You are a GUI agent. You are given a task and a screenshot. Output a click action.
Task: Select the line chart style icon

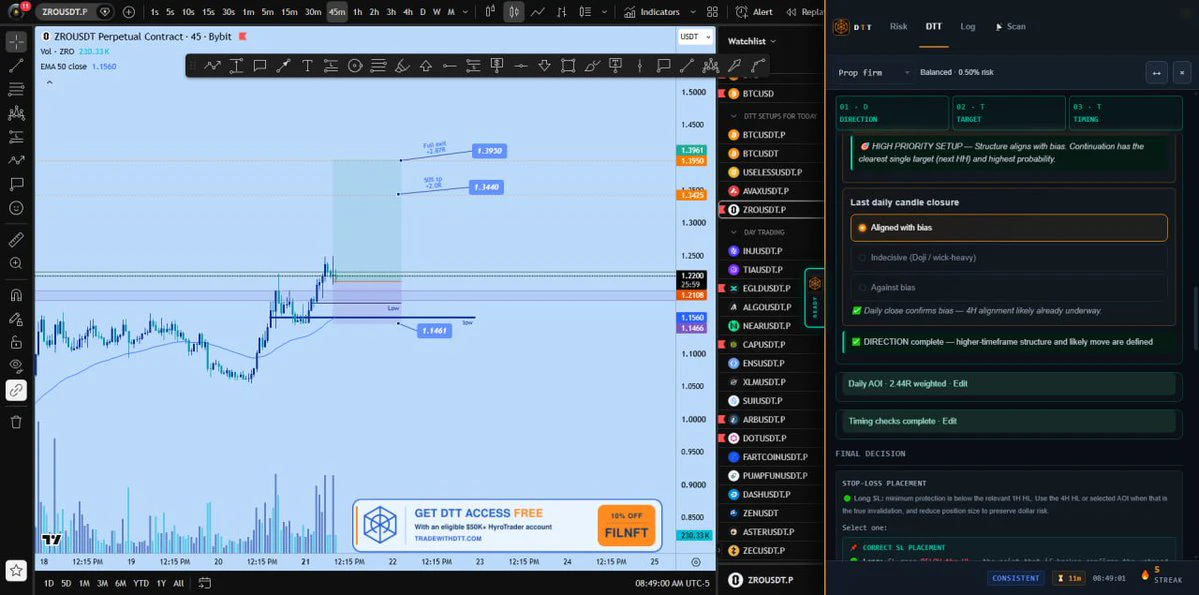538,12
